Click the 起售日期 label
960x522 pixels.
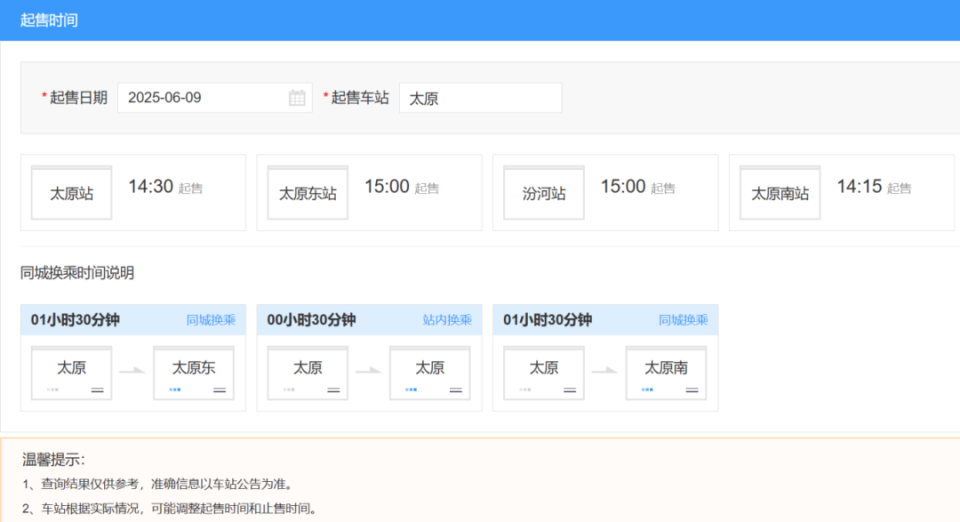point(78,98)
